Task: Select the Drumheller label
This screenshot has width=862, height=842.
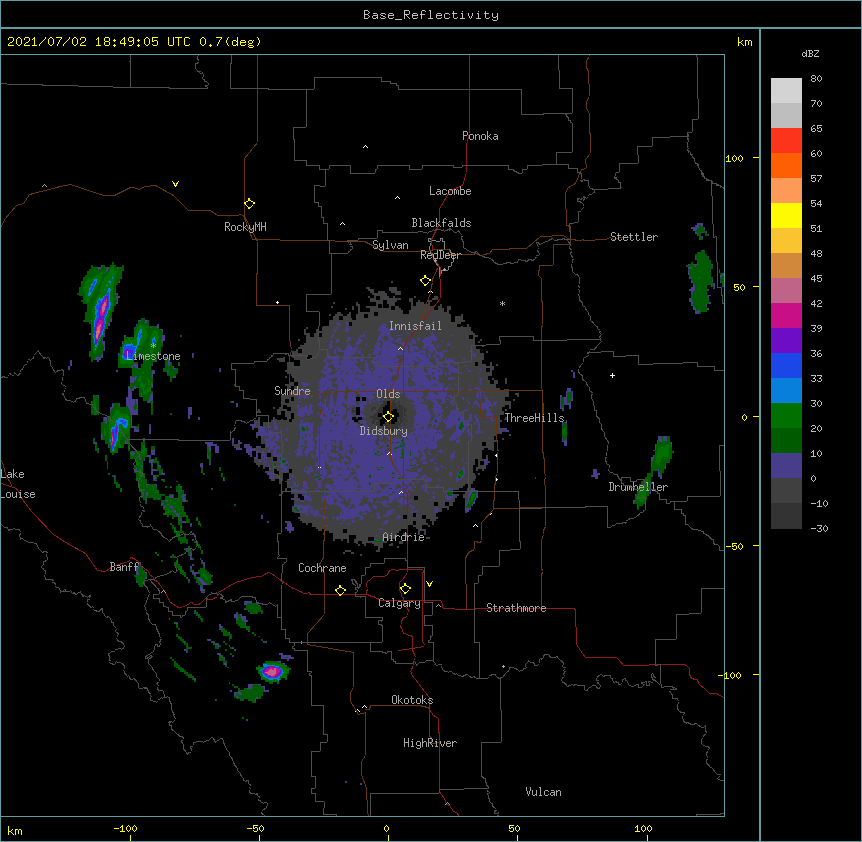Action: click(638, 487)
